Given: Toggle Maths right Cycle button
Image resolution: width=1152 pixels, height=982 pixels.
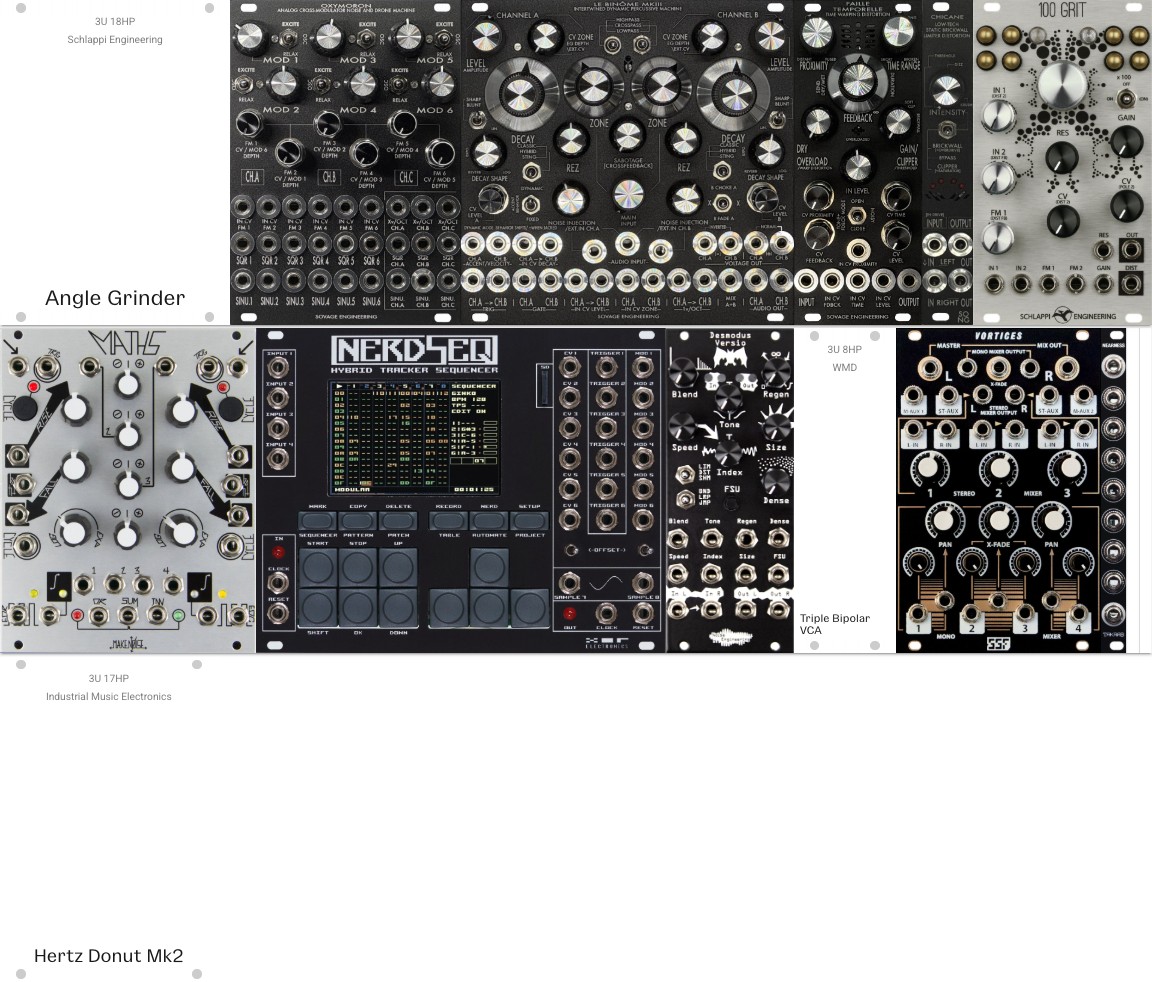Looking at the screenshot, I should 229,406.
